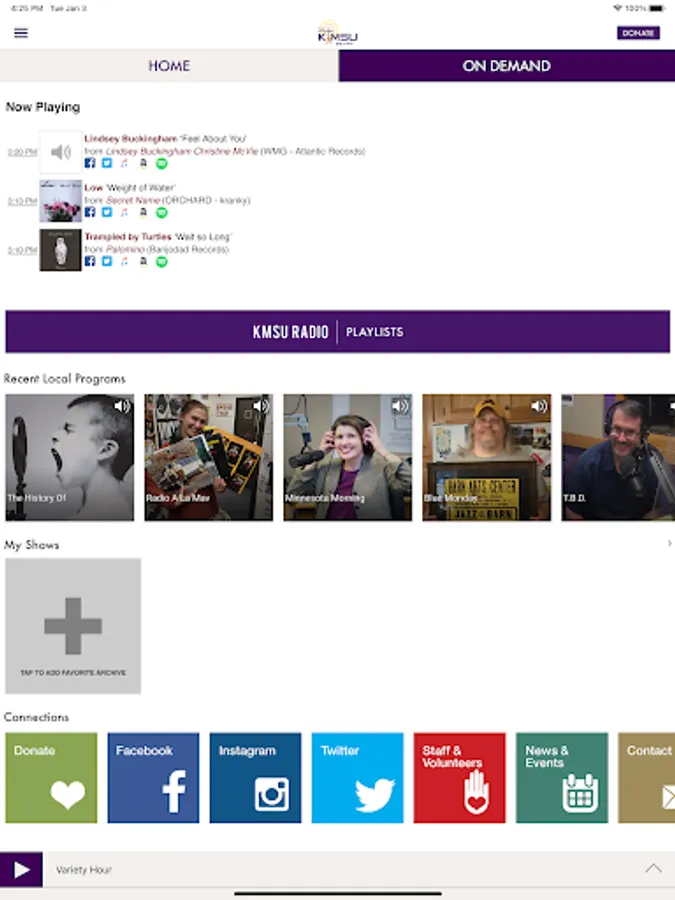The image size is (675, 900).
Task: Tap speaker icon on Blue Monday
Action: click(x=539, y=406)
